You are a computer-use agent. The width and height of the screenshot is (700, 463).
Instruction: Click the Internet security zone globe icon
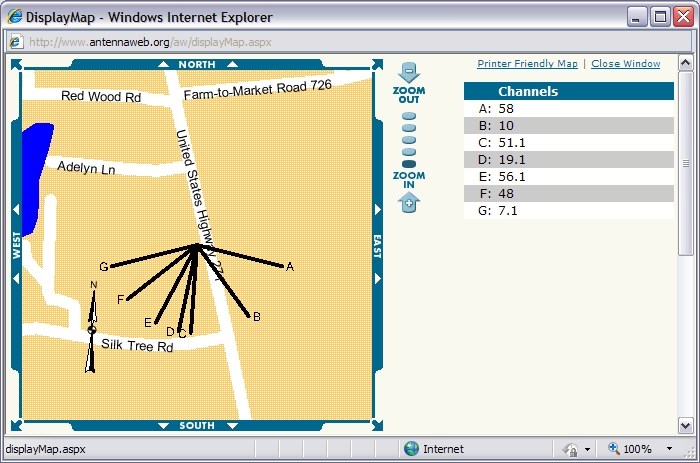[x=411, y=449]
